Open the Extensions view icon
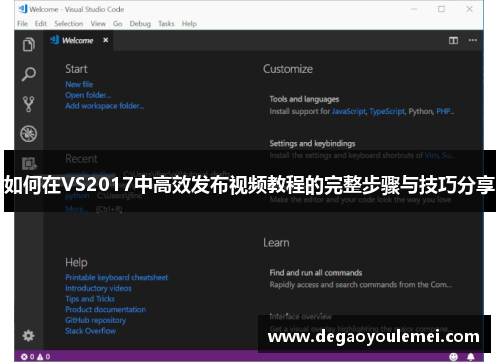Viewport: 500px width, 362px height. [x=29, y=163]
